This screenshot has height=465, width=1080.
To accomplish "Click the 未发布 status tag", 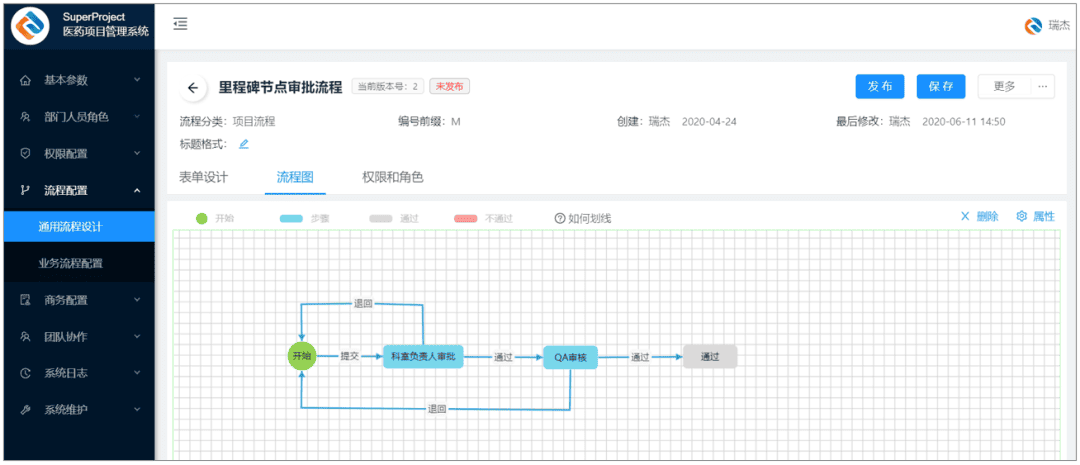I will (450, 87).
